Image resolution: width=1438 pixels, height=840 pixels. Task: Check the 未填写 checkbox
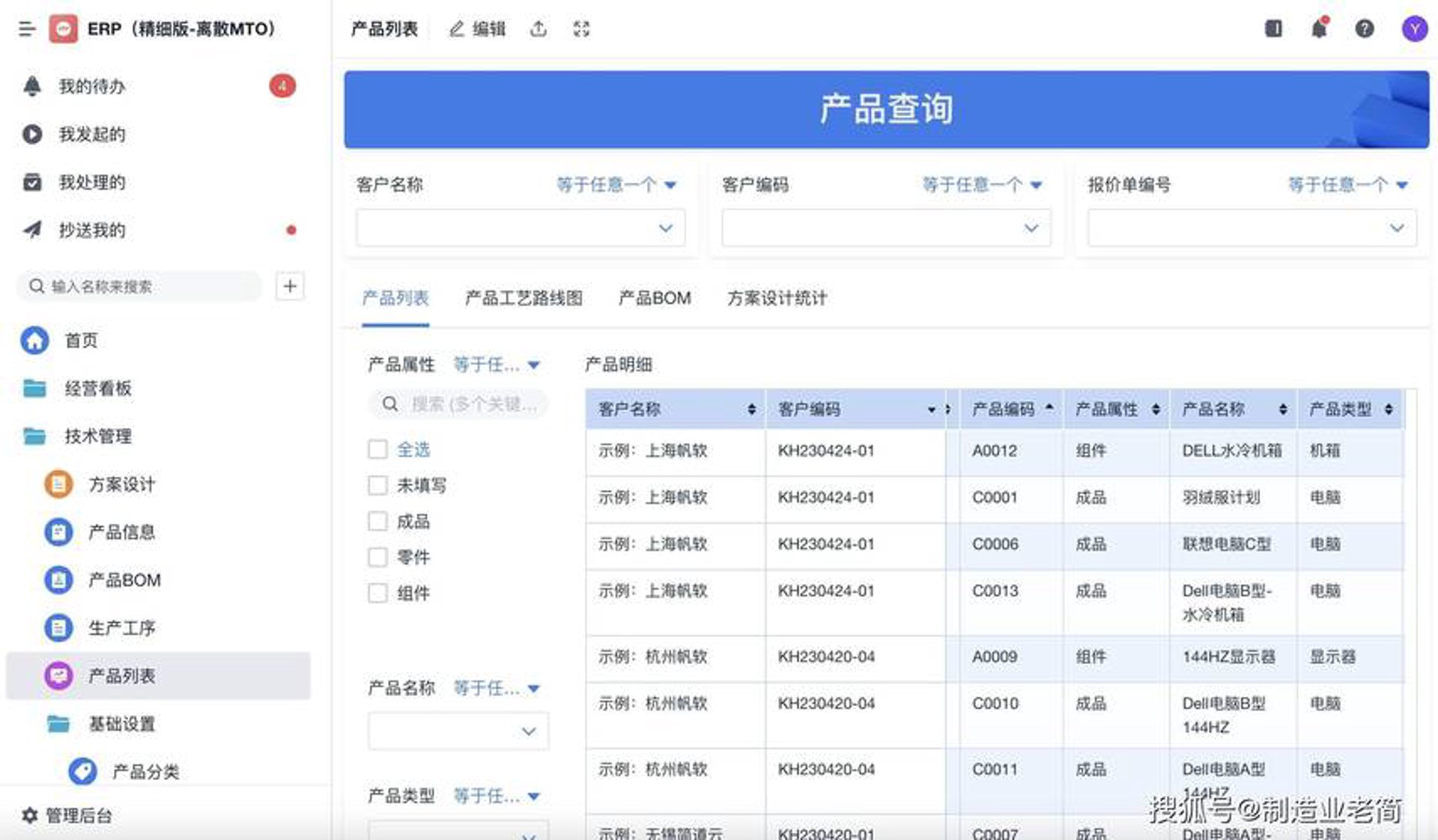tap(377, 485)
